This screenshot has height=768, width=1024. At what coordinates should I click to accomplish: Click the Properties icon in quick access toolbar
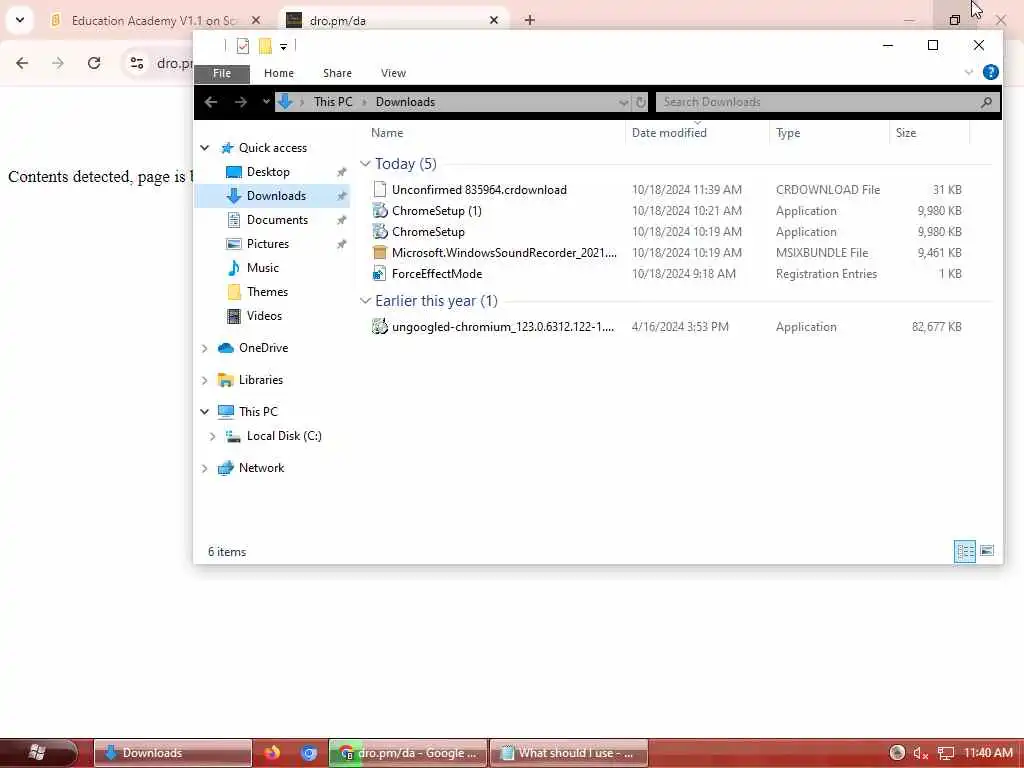[243, 46]
